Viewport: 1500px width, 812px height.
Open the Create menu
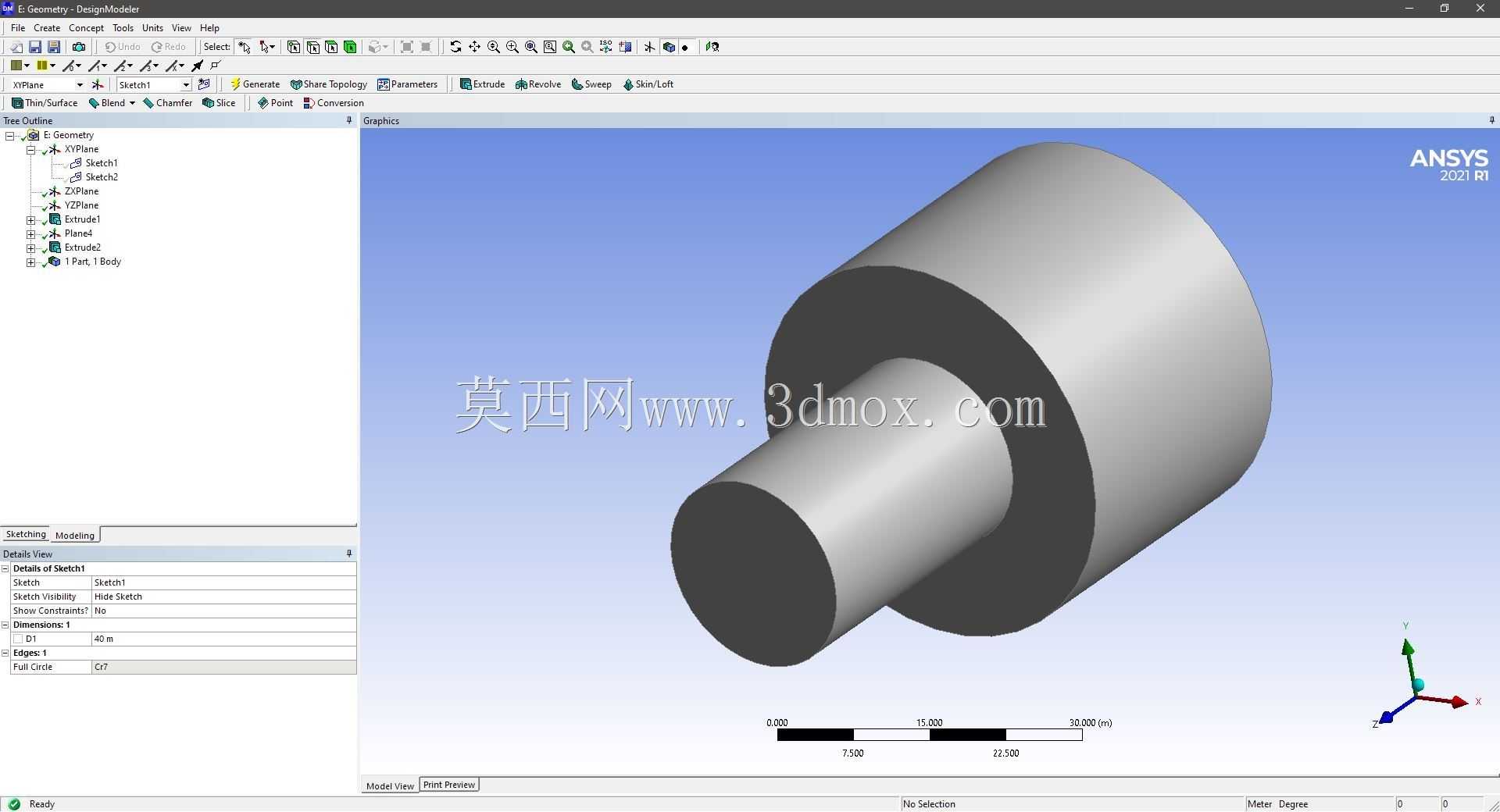47,28
